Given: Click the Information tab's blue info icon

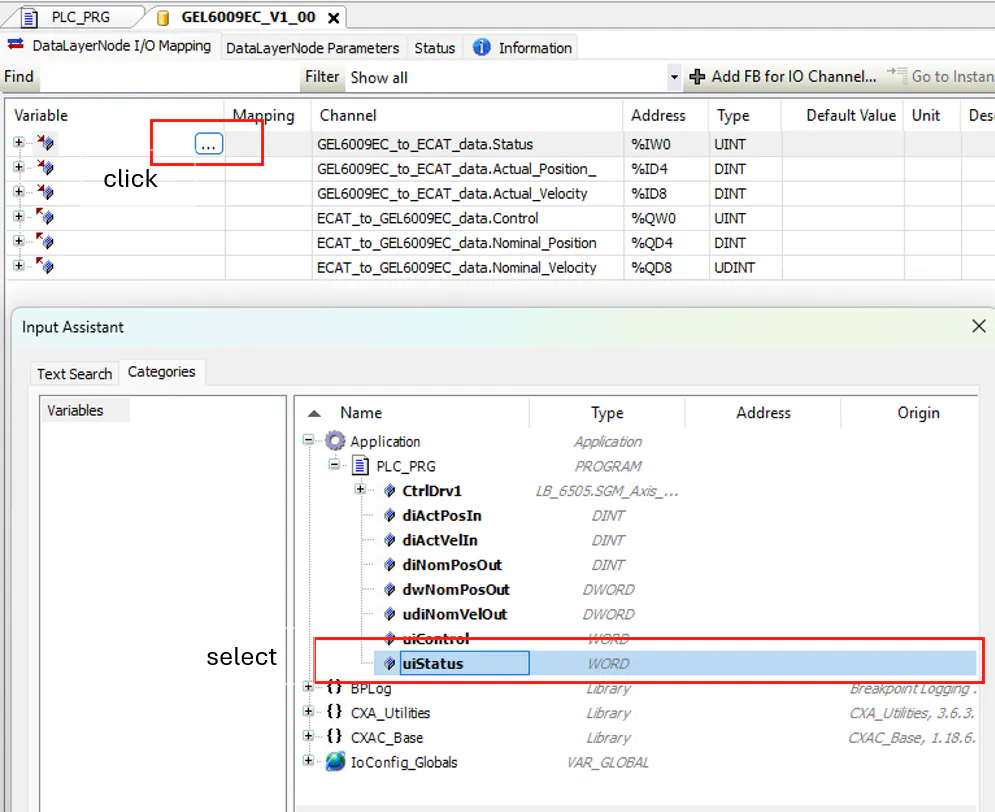Looking at the screenshot, I should (482, 47).
